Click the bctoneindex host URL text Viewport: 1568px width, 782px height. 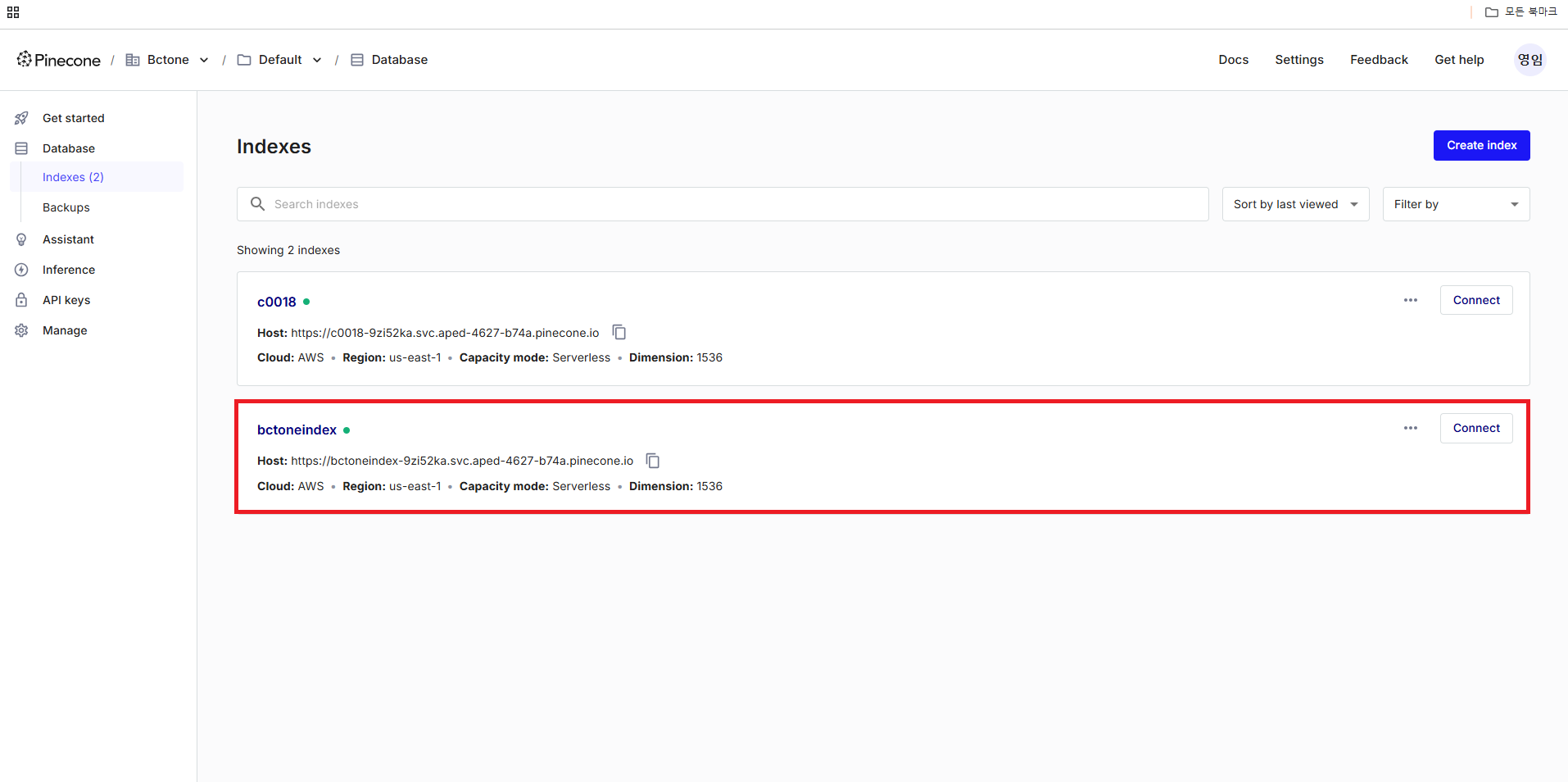click(462, 461)
